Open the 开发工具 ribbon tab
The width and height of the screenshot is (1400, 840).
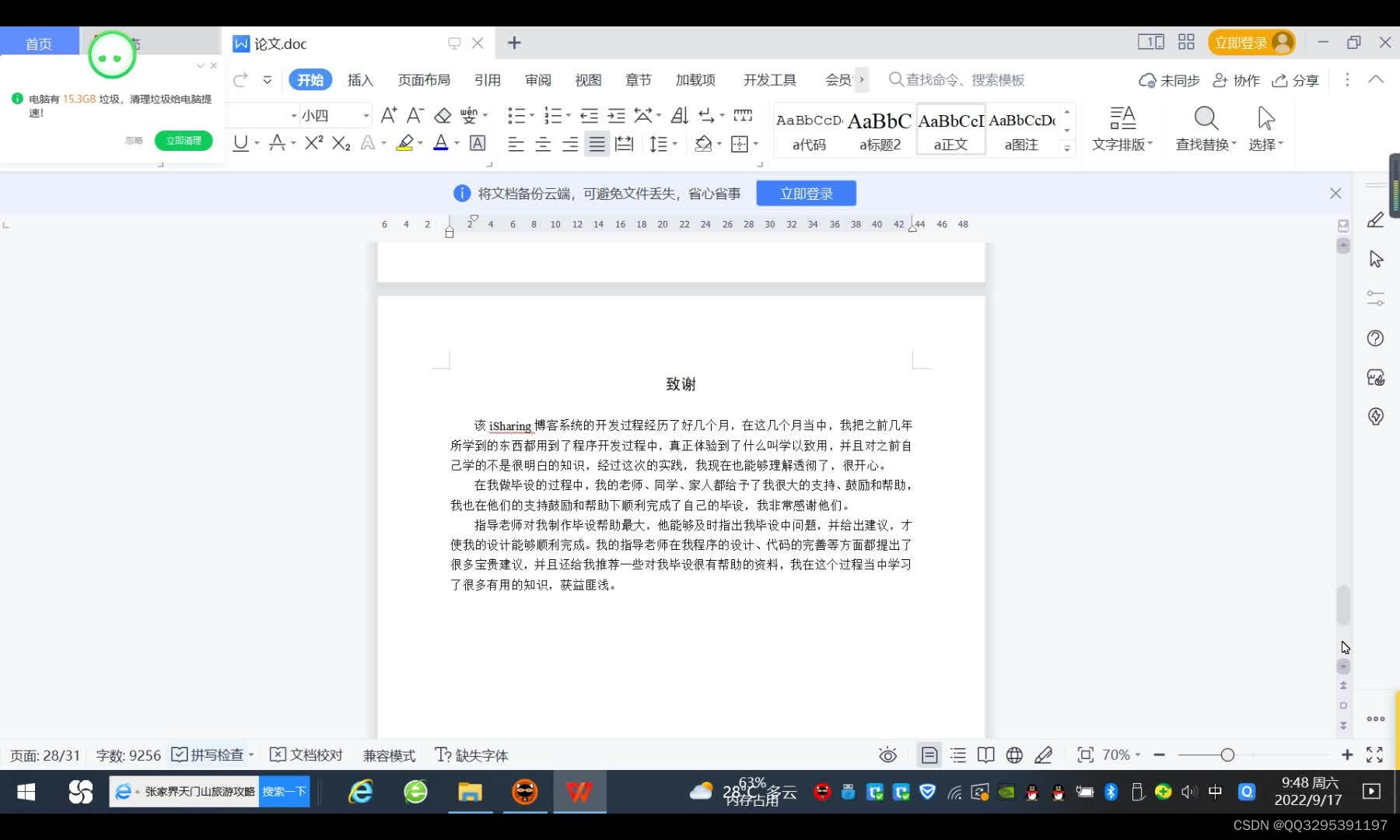[x=769, y=79]
